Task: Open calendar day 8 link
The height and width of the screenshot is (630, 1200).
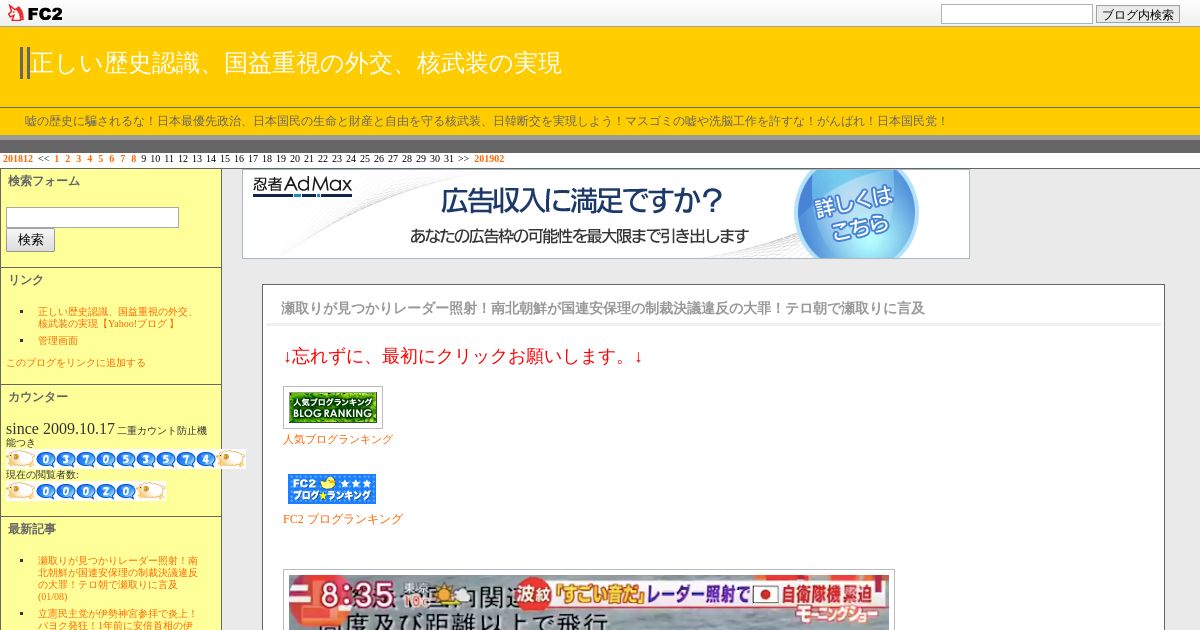Action: pos(133,159)
